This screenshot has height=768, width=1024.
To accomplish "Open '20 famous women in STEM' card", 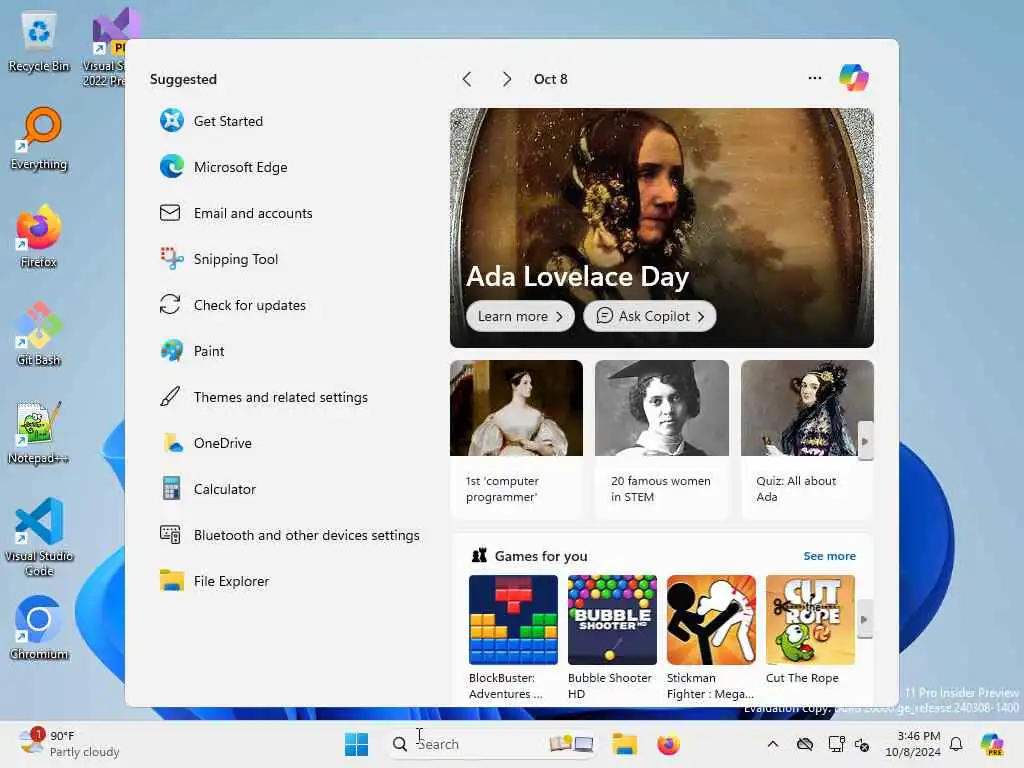I will point(662,439).
